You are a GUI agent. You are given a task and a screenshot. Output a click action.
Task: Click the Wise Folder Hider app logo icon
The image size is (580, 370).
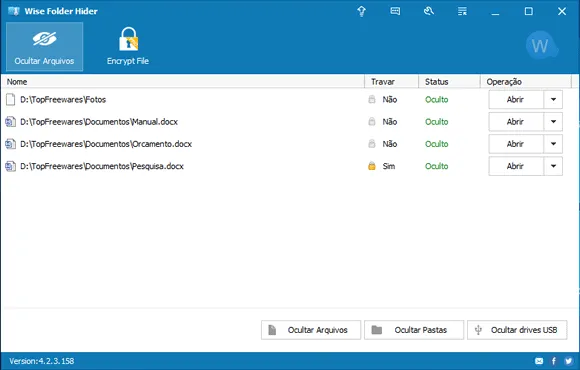point(14,11)
